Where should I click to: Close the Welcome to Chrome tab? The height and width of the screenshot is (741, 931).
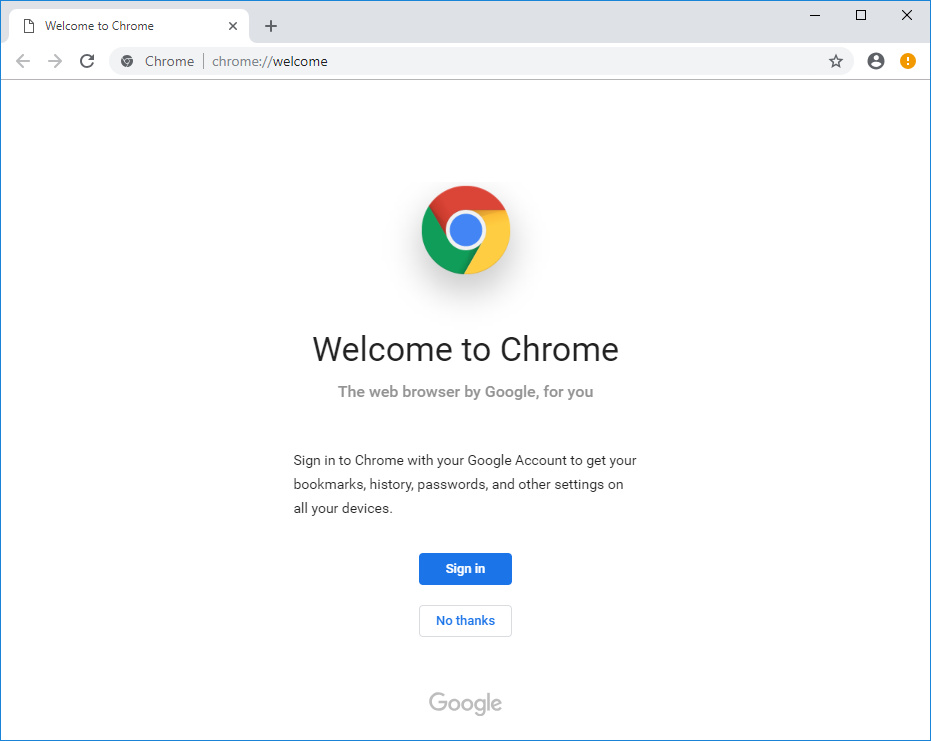click(233, 26)
